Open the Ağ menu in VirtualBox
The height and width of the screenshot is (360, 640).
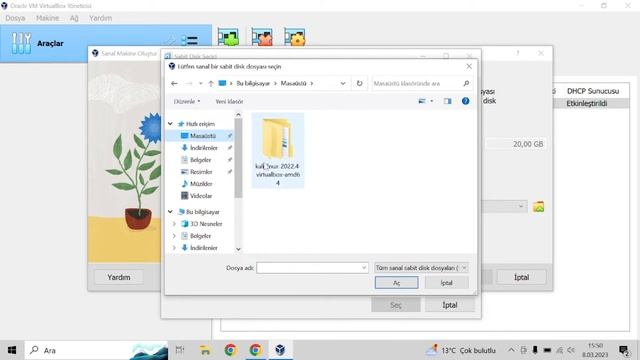[x=74, y=18]
